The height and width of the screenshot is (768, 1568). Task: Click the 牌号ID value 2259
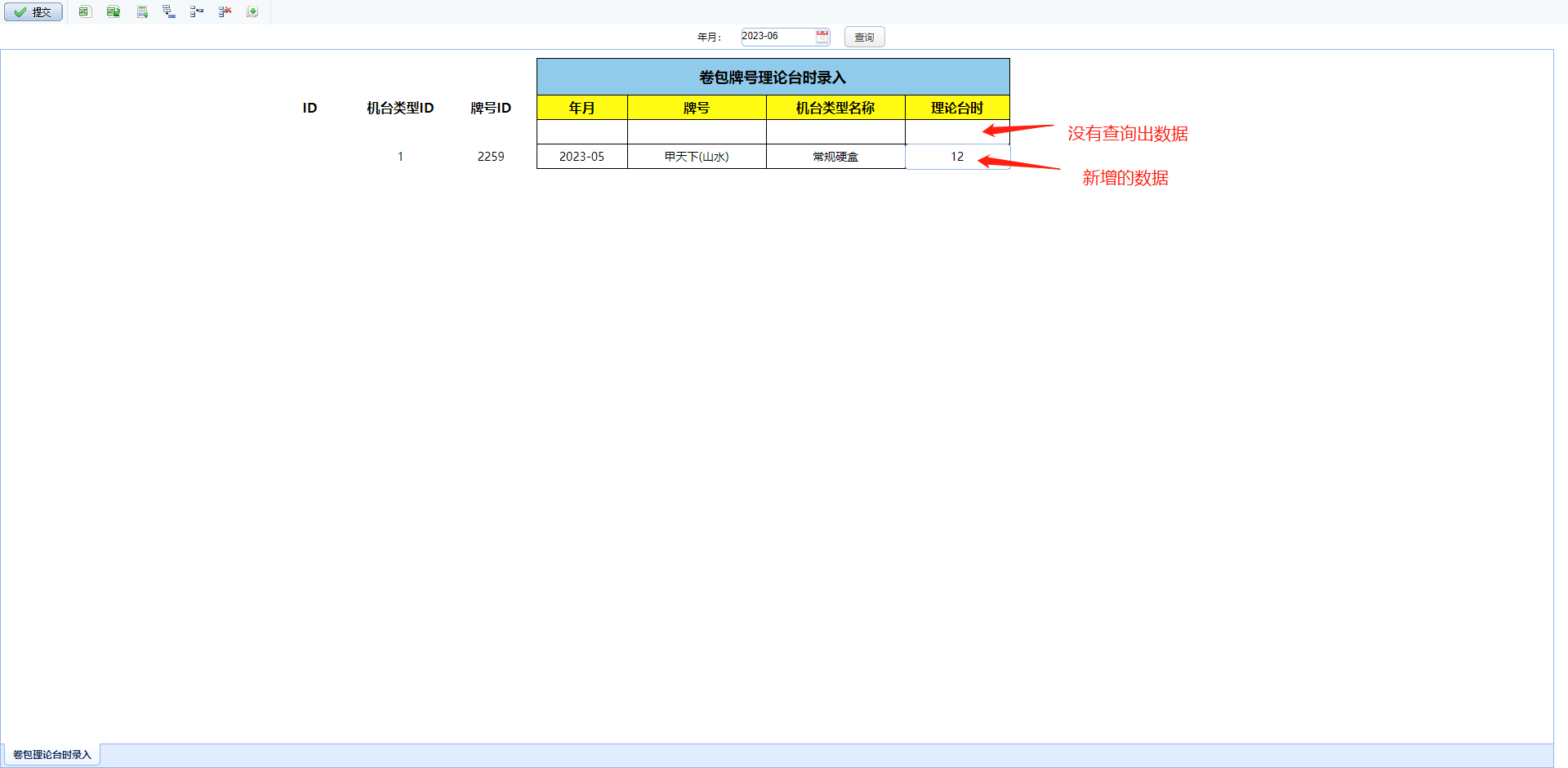coord(491,157)
